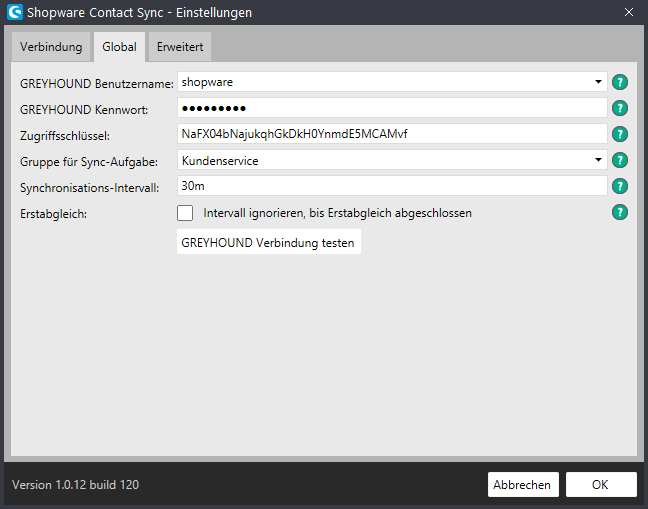Open help for GREYHOUND Kennwort field
This screenshot has width=648, height=509.
[x=619, y=108]
